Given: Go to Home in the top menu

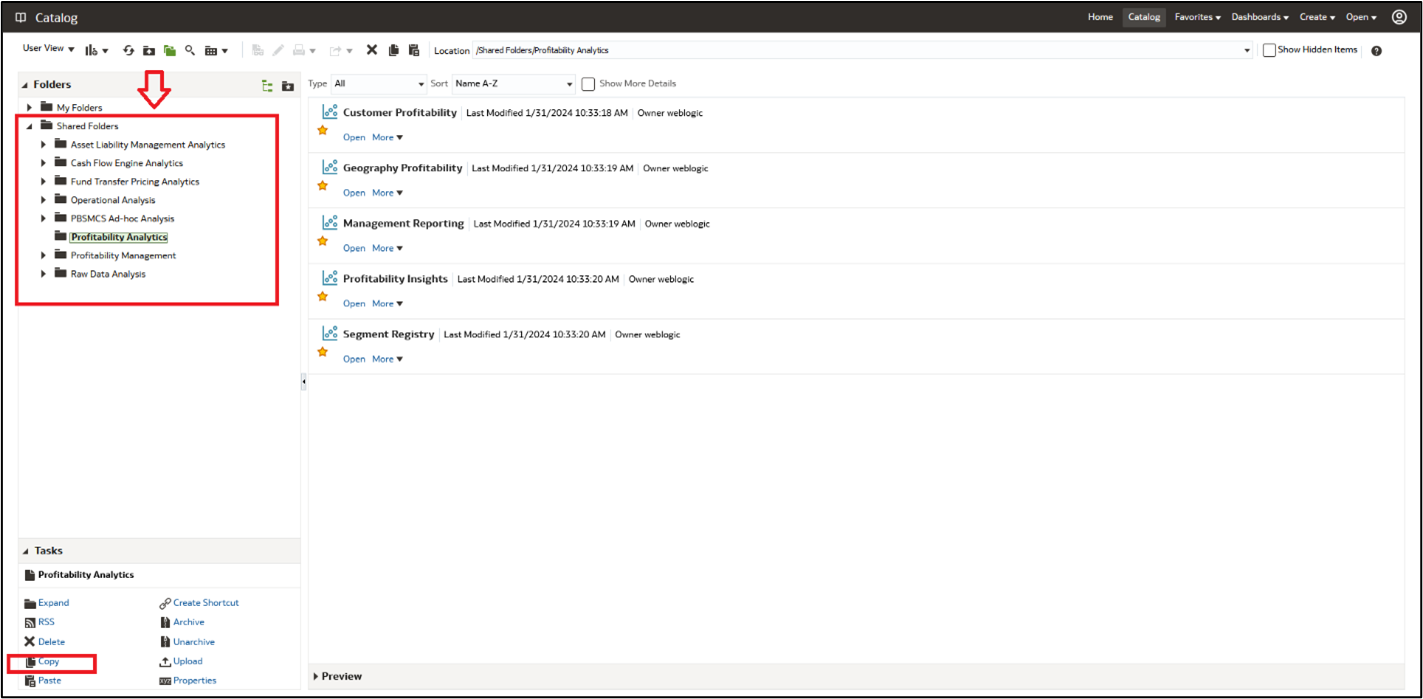Looking at the screenshot, I should [1100, 17].
